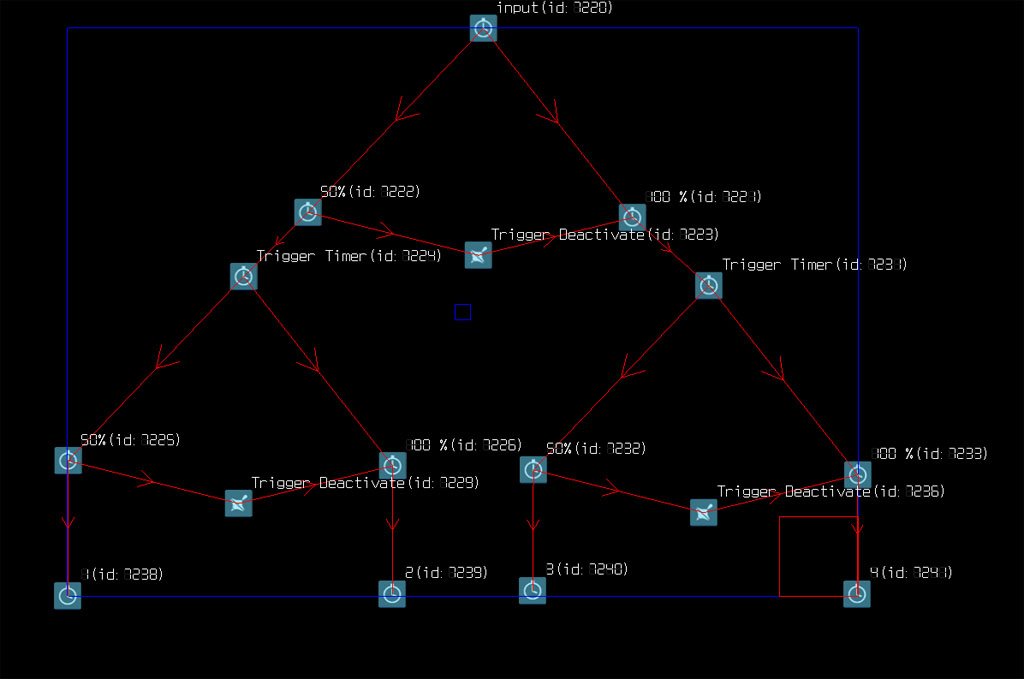Click the 'Trigger Deactivate (id: 7223)' label
The height and width of the screenshot is (679, 1024).
click(605, 234)
